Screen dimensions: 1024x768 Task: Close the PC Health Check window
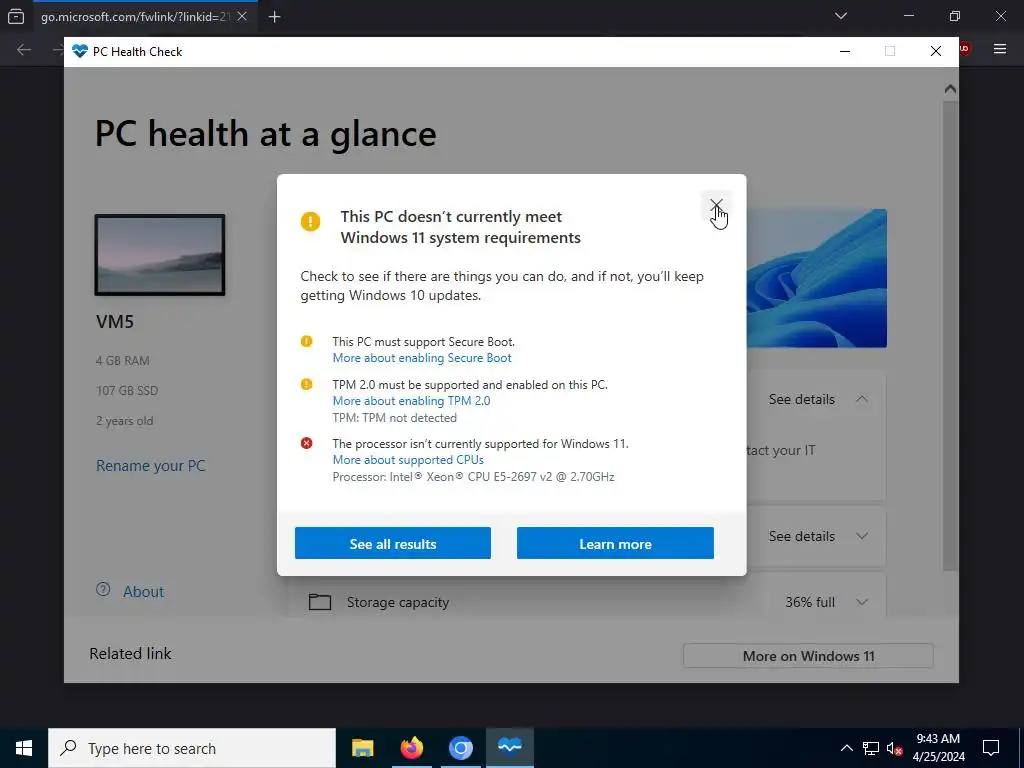[936, 52]
